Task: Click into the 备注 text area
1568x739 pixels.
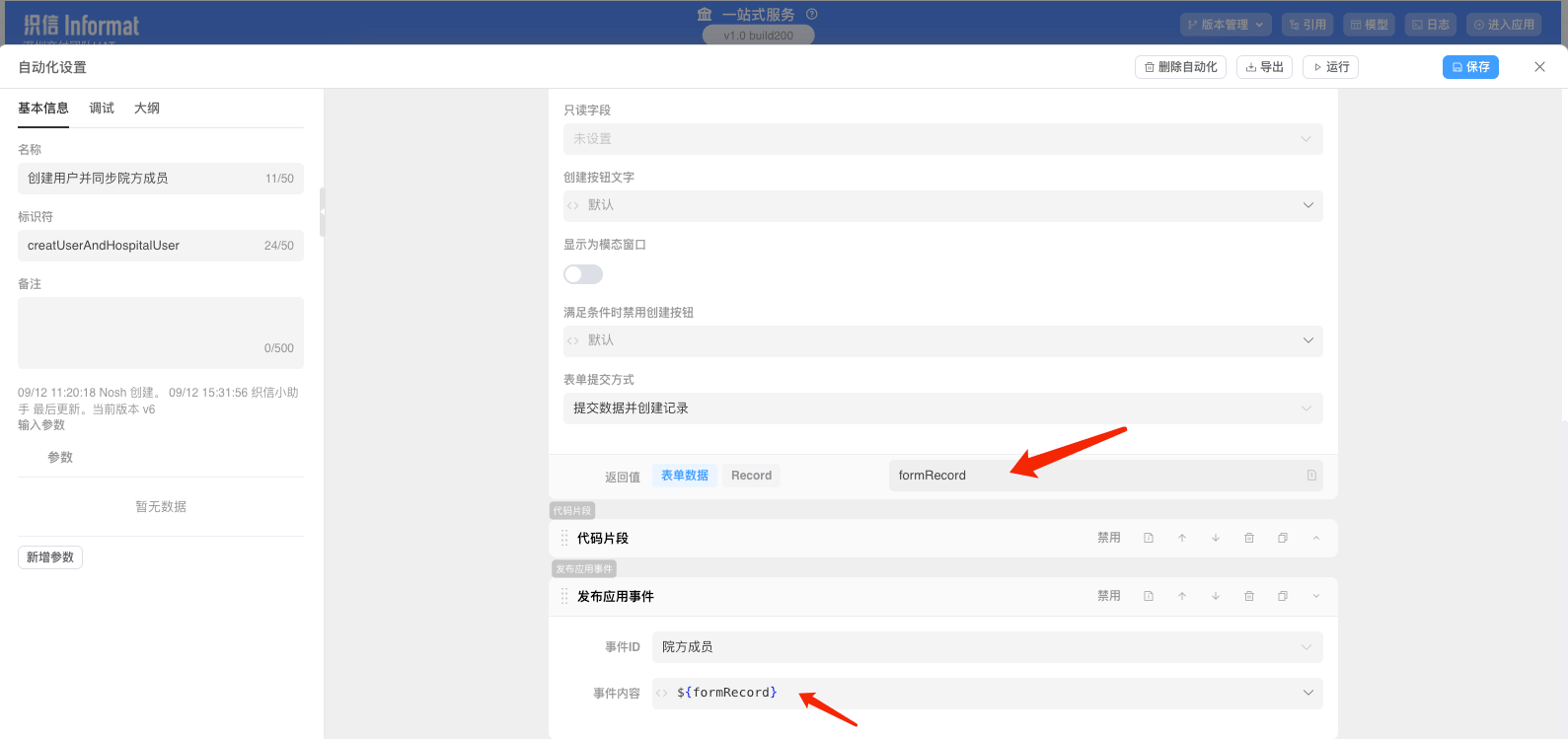Action: tap(161, 326)
